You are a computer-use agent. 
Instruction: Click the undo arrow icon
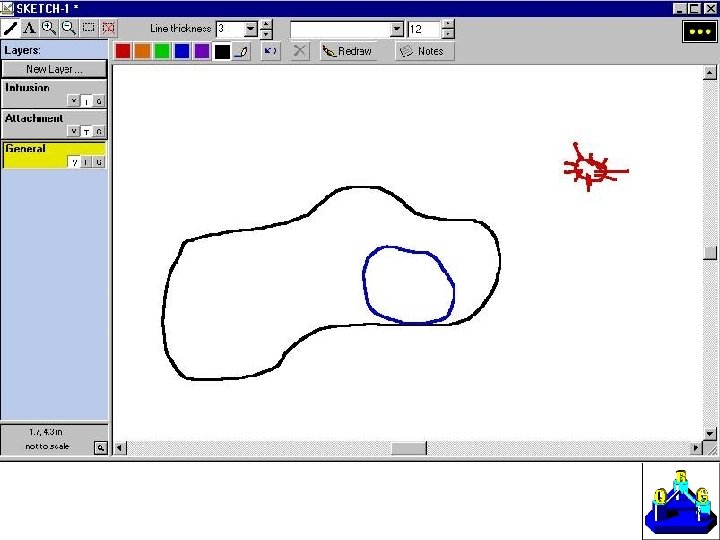tap(270, 51)
